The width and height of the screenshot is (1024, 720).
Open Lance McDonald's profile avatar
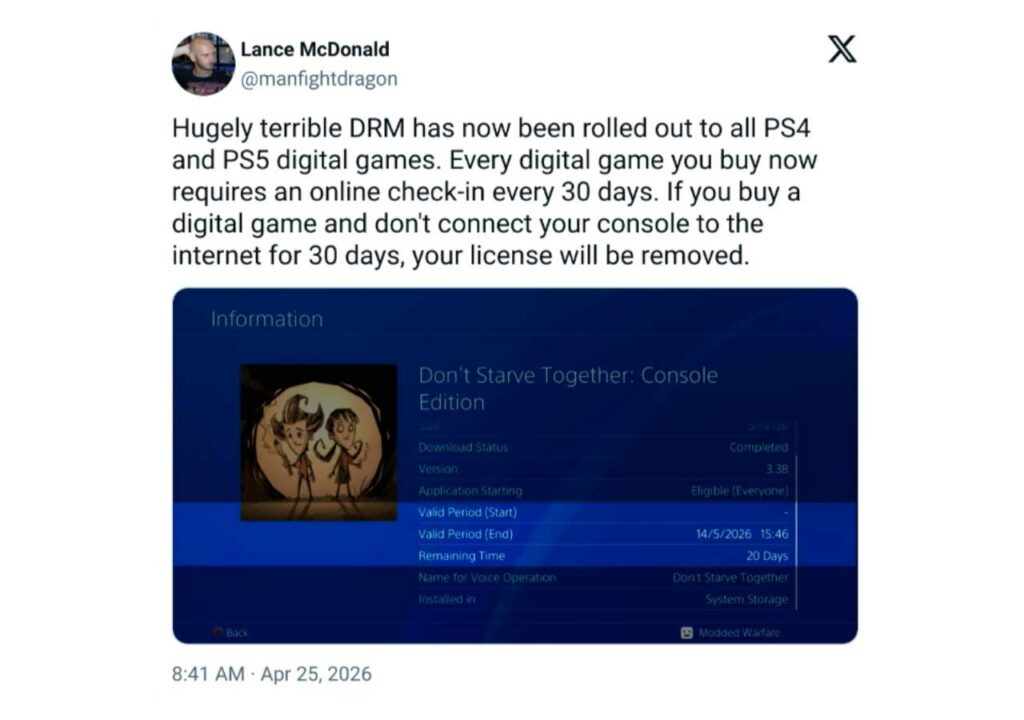[203, 63]
